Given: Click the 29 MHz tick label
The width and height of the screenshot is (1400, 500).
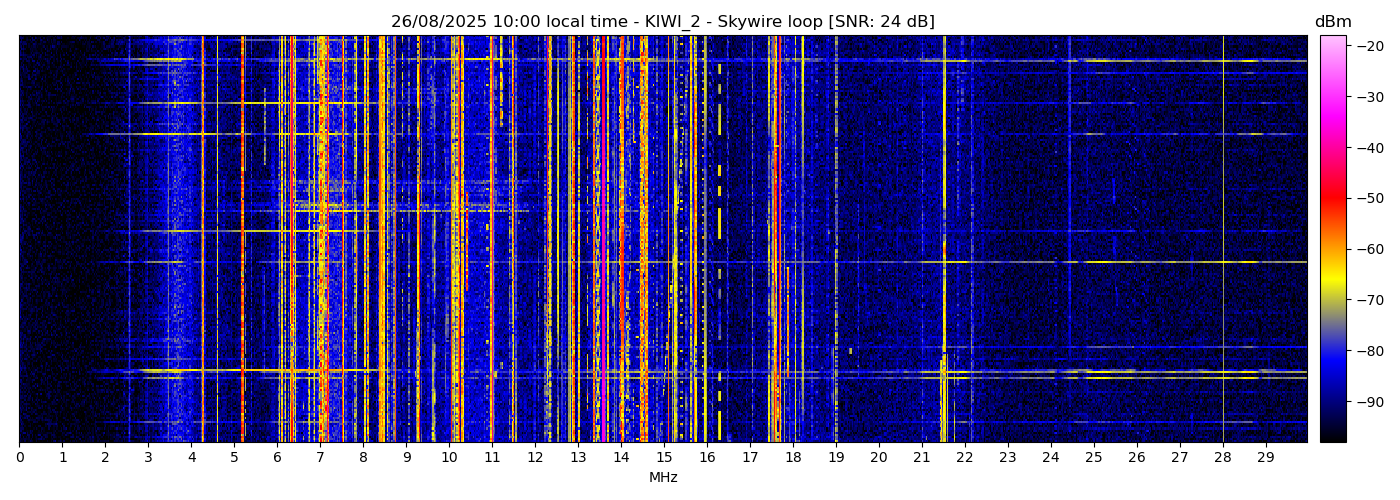Looking at the screenshot, I should (1265, 458).
